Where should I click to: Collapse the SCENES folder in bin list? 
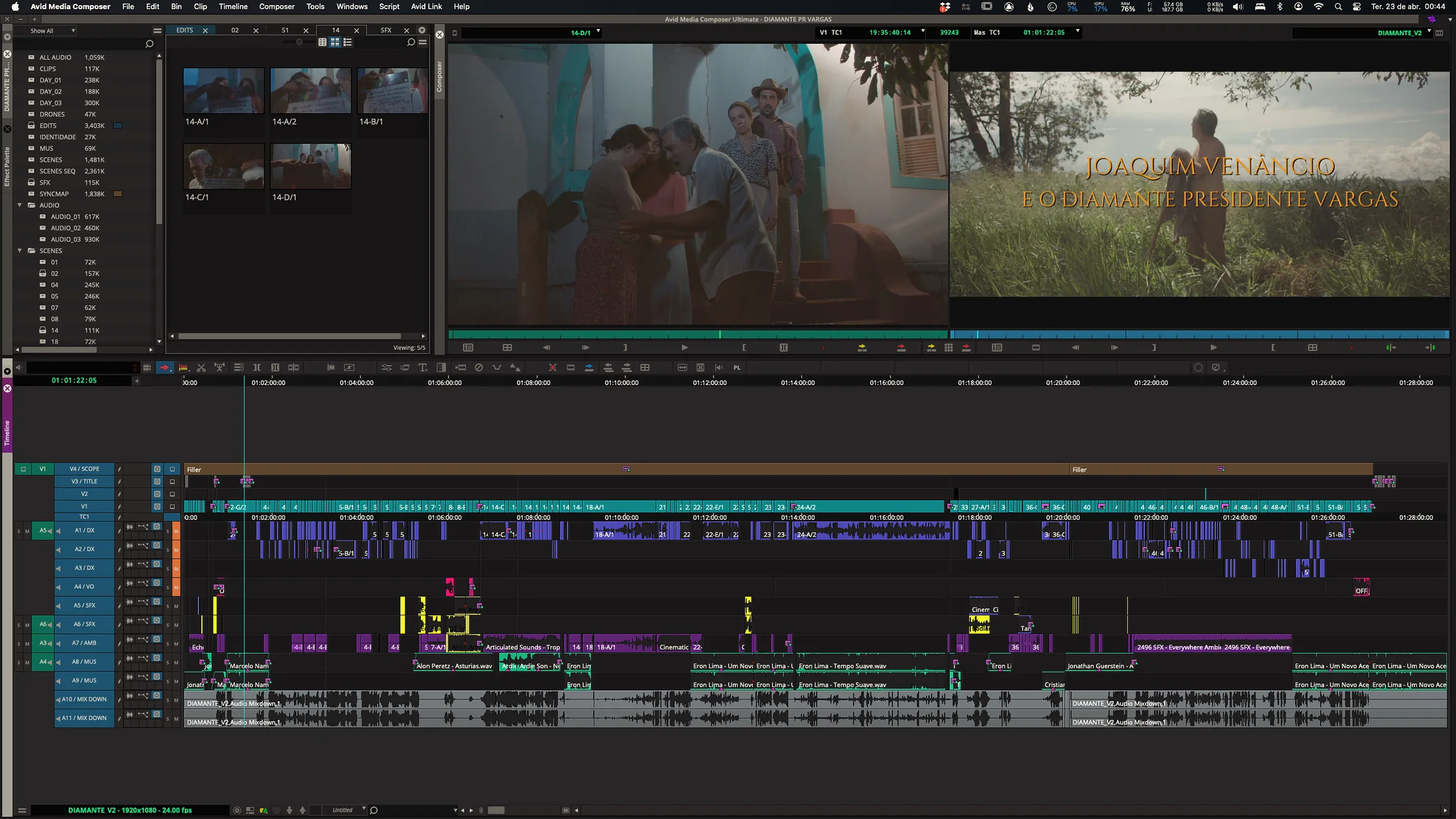tap(20, 251)
